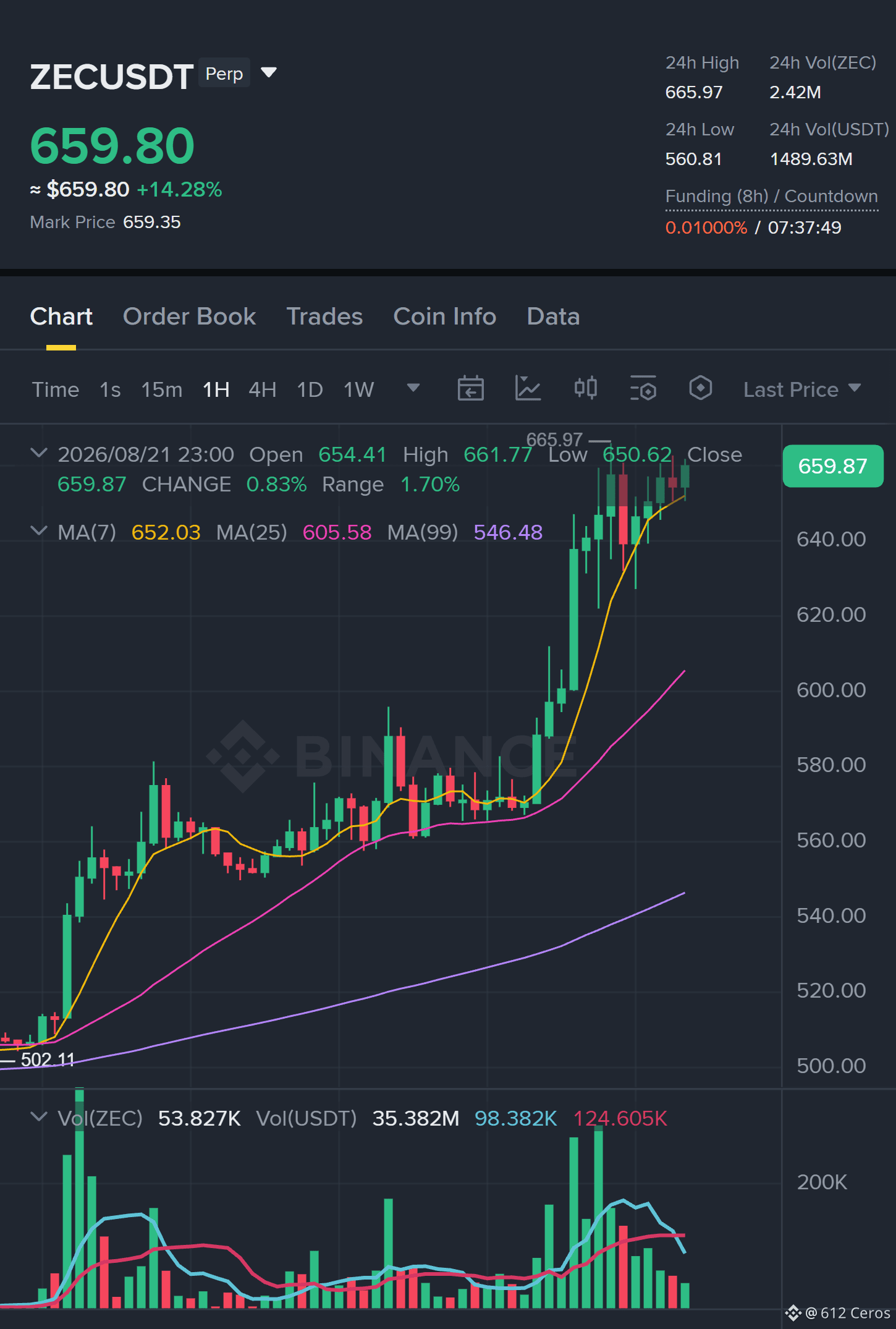Select the 4H interval
The image size is (896, 1329).
tap(263, 389)
